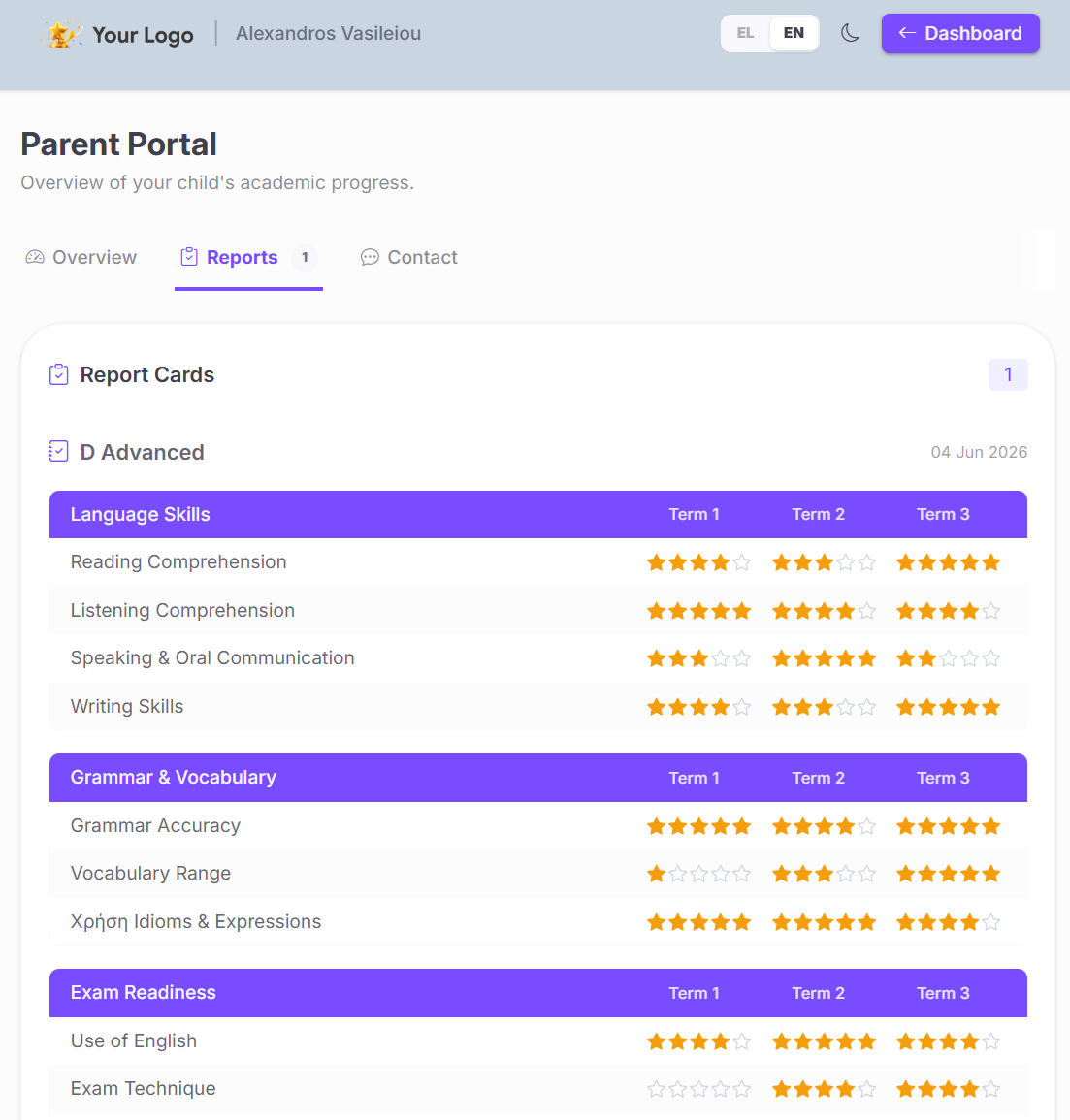Click the Your Logo text
Screen dimensions: 1070x1120
pos(143,34)
